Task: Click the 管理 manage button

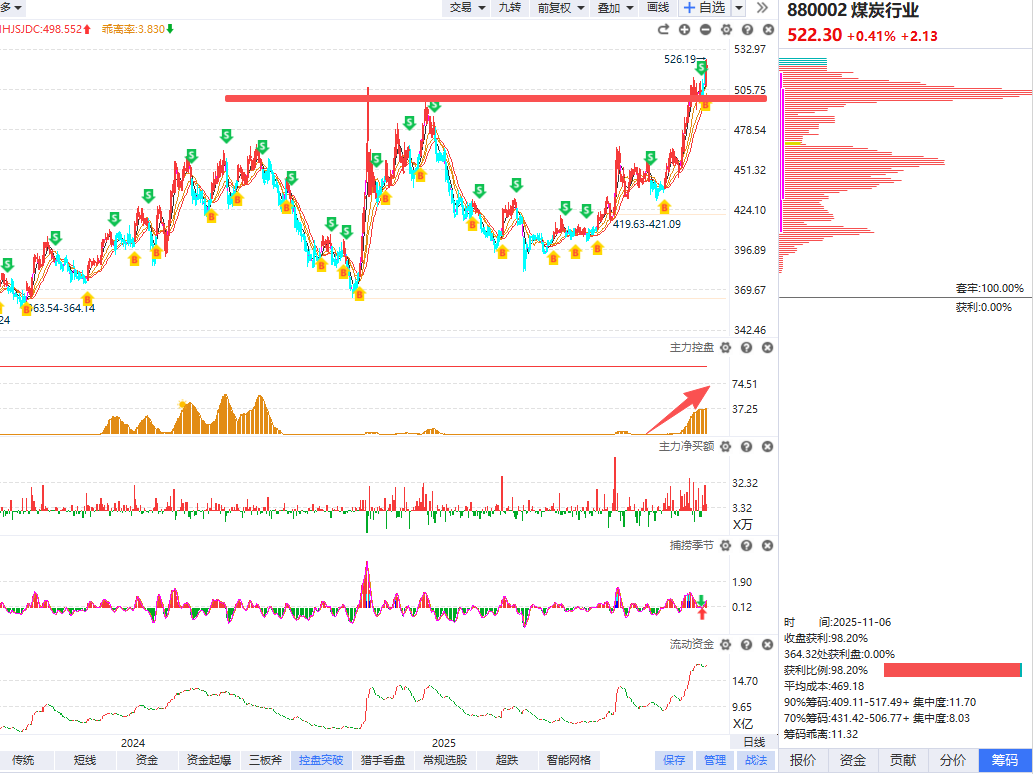Action: [x=715, y=760]
